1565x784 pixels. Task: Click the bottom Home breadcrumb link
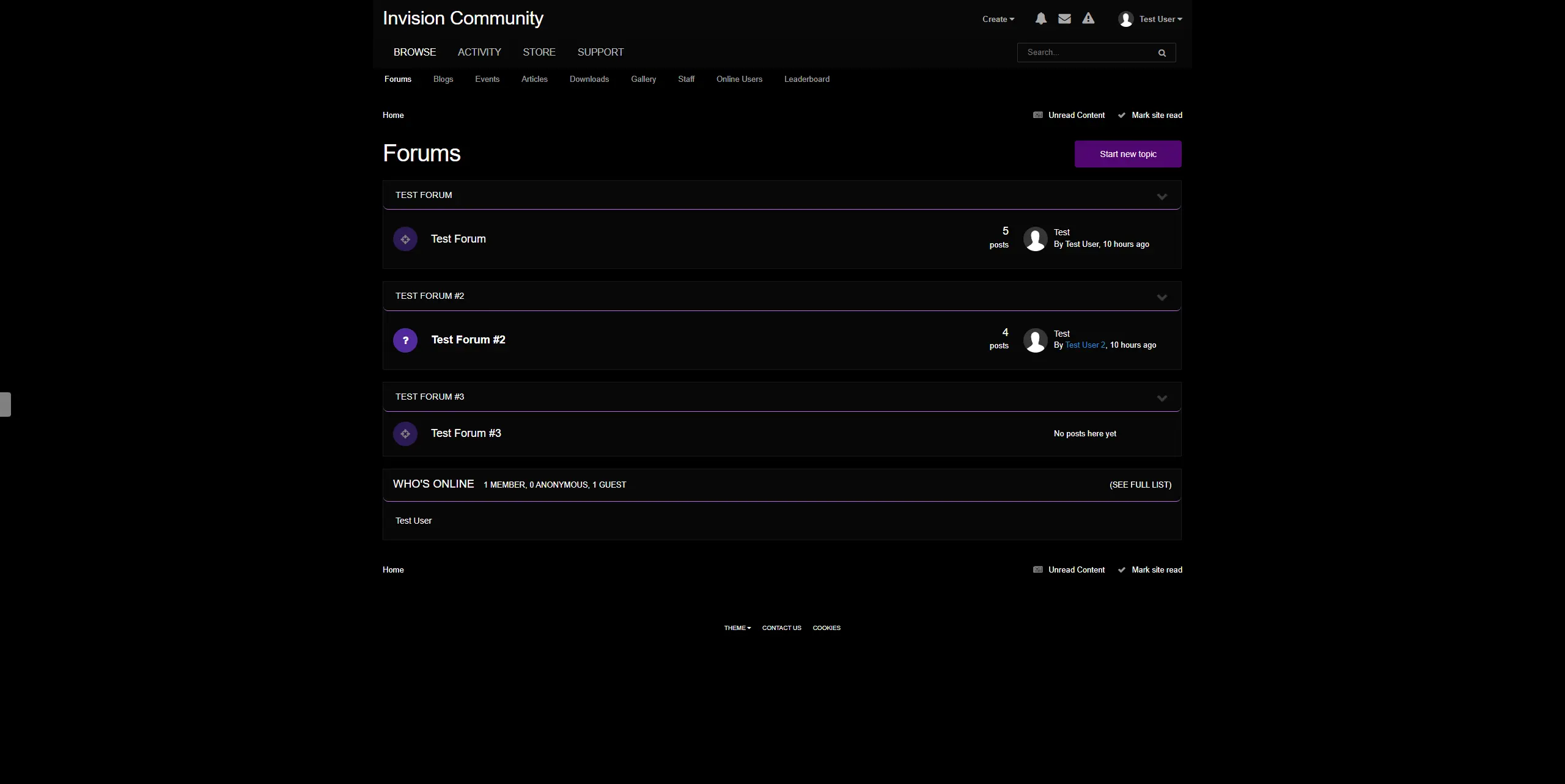coord(393,570)
